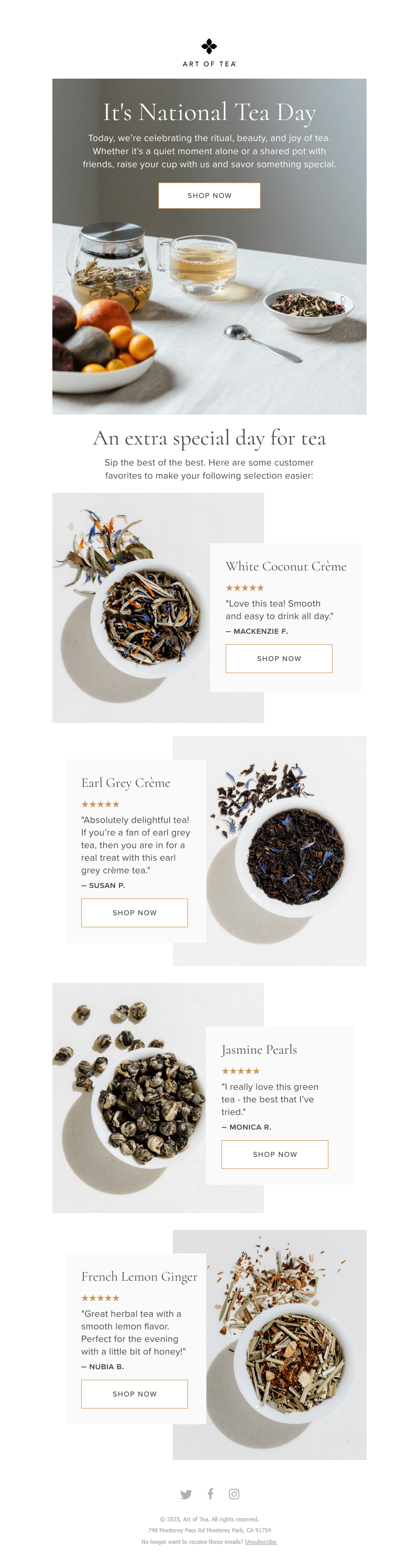Viewport: 419px width, 1568px height.
Task: Click the star rating for Jasmine Pearls
Action: click(240, 1072)
